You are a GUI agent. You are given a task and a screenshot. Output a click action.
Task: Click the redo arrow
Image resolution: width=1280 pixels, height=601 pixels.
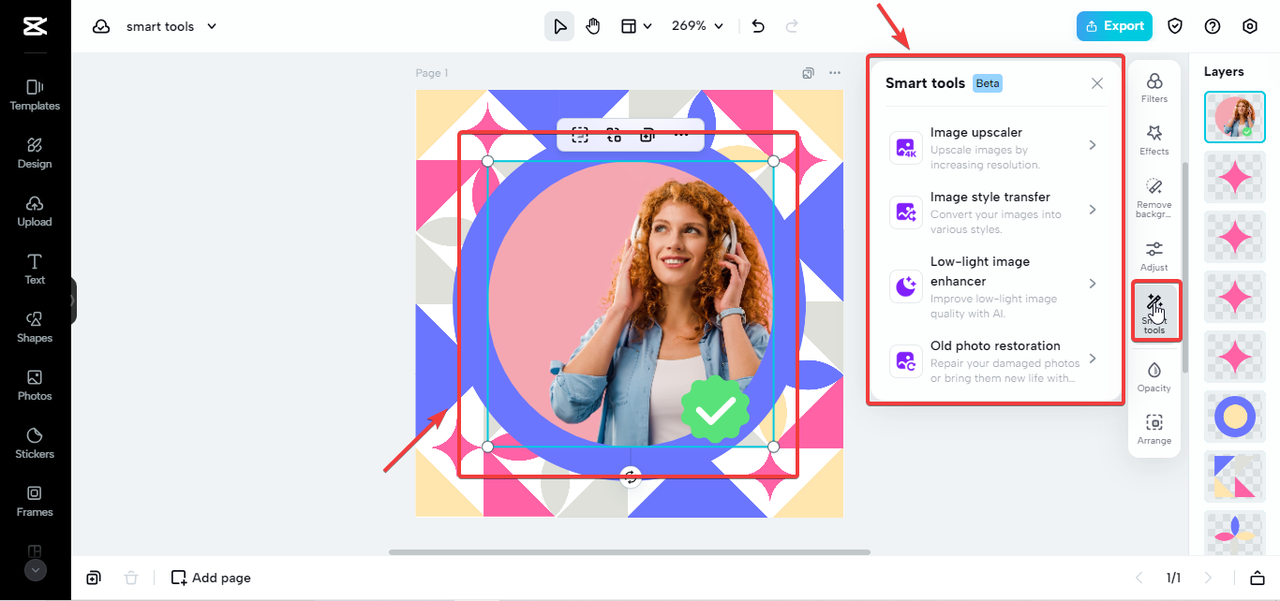[x=792, y=26]
